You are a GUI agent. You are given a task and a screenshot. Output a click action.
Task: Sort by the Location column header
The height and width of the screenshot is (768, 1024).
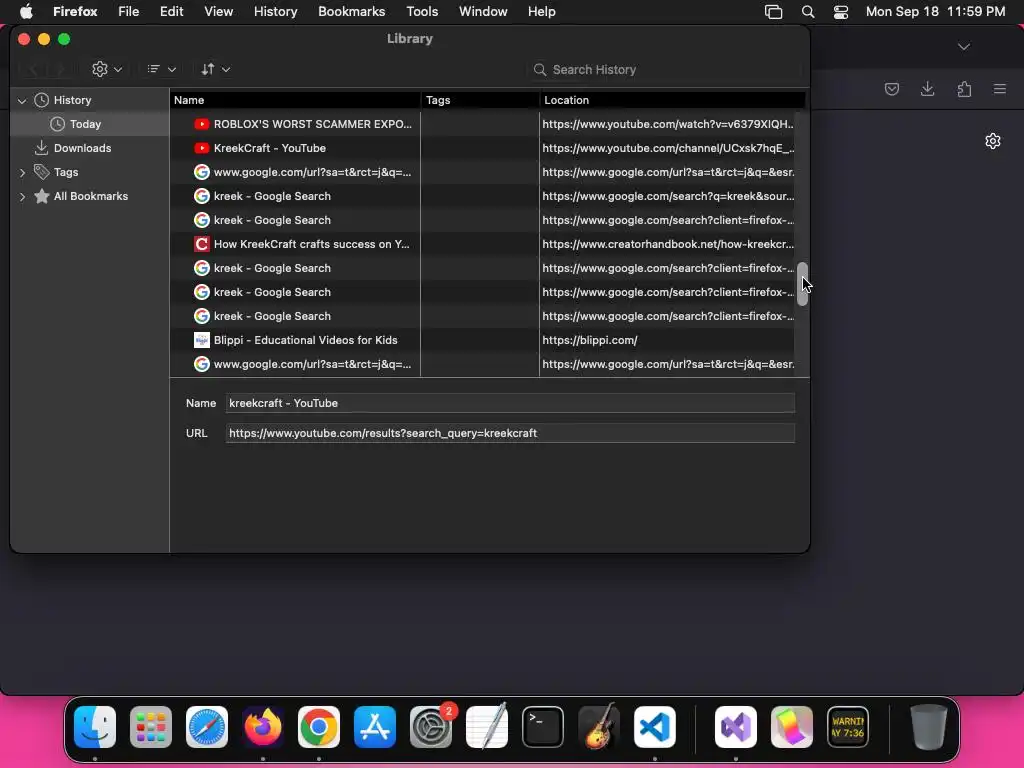(x=672, y=100)
